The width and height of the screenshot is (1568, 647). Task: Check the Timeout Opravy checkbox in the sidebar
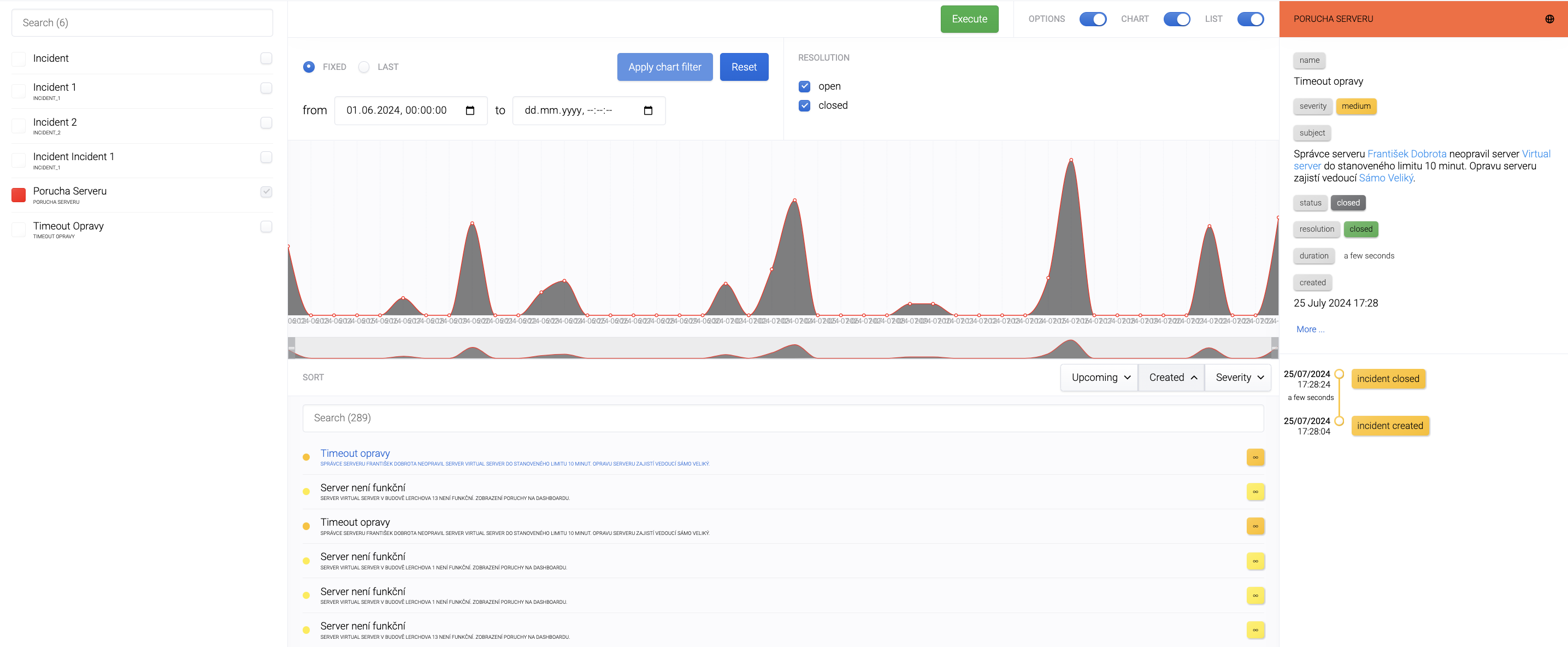click(266, 226)
